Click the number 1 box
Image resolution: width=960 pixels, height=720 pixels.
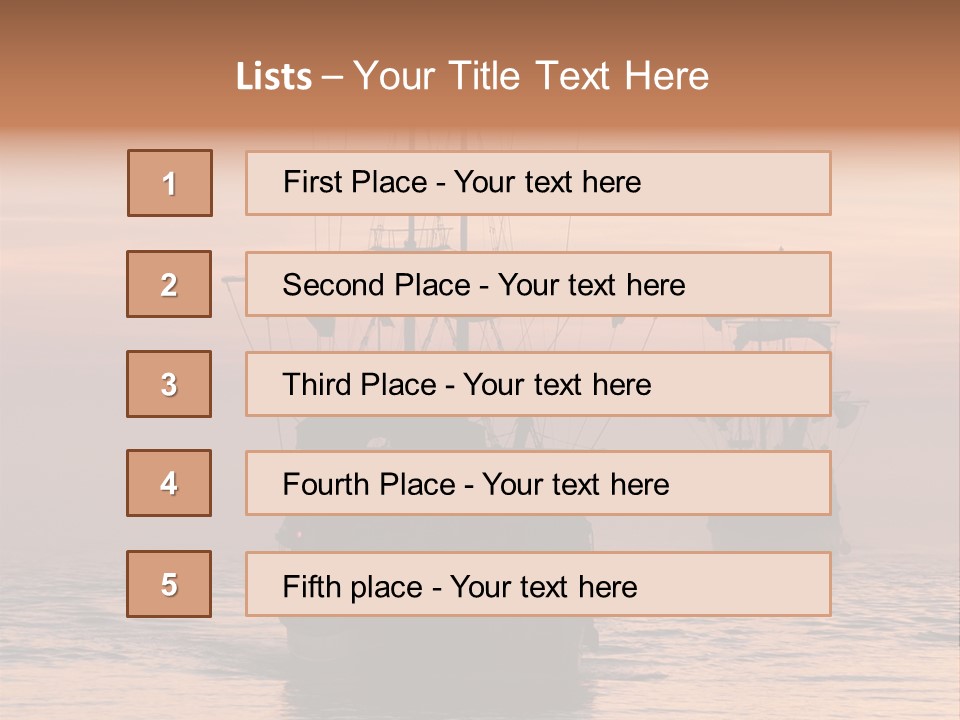point(170,183)
